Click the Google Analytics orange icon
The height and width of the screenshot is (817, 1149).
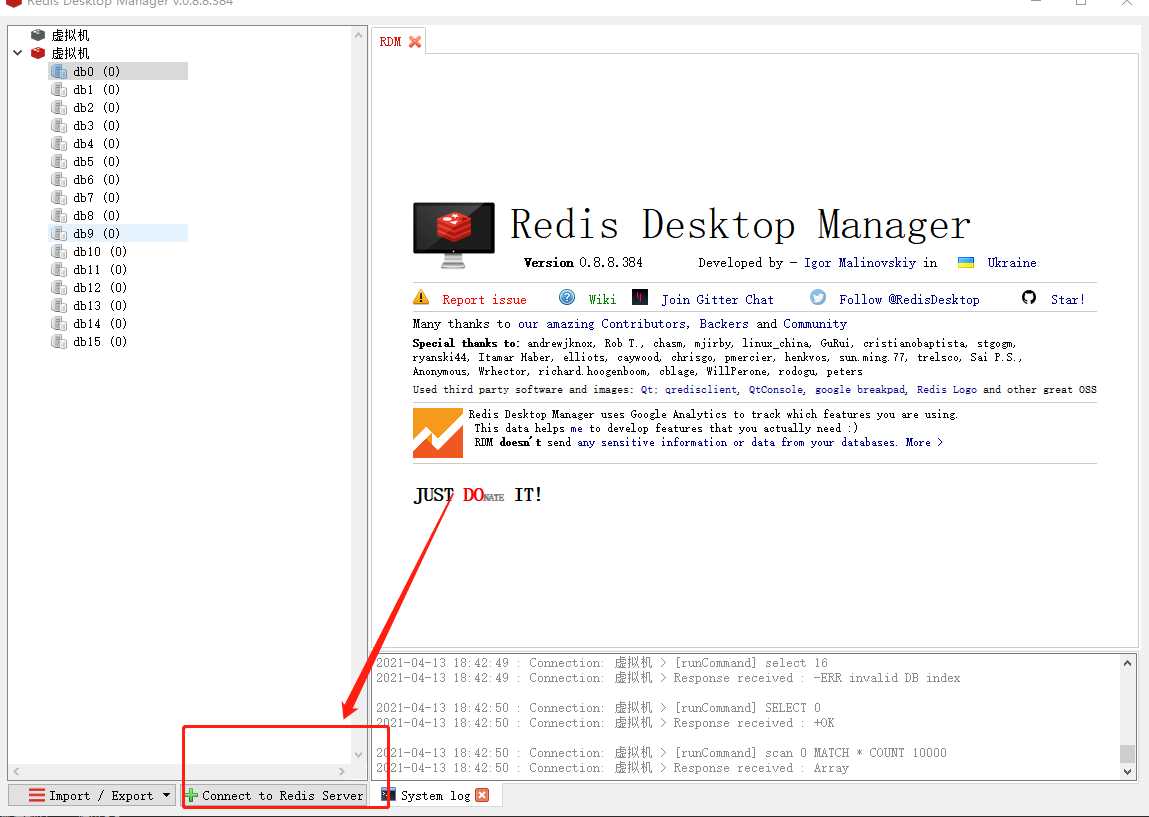click(x=437, y=433)
